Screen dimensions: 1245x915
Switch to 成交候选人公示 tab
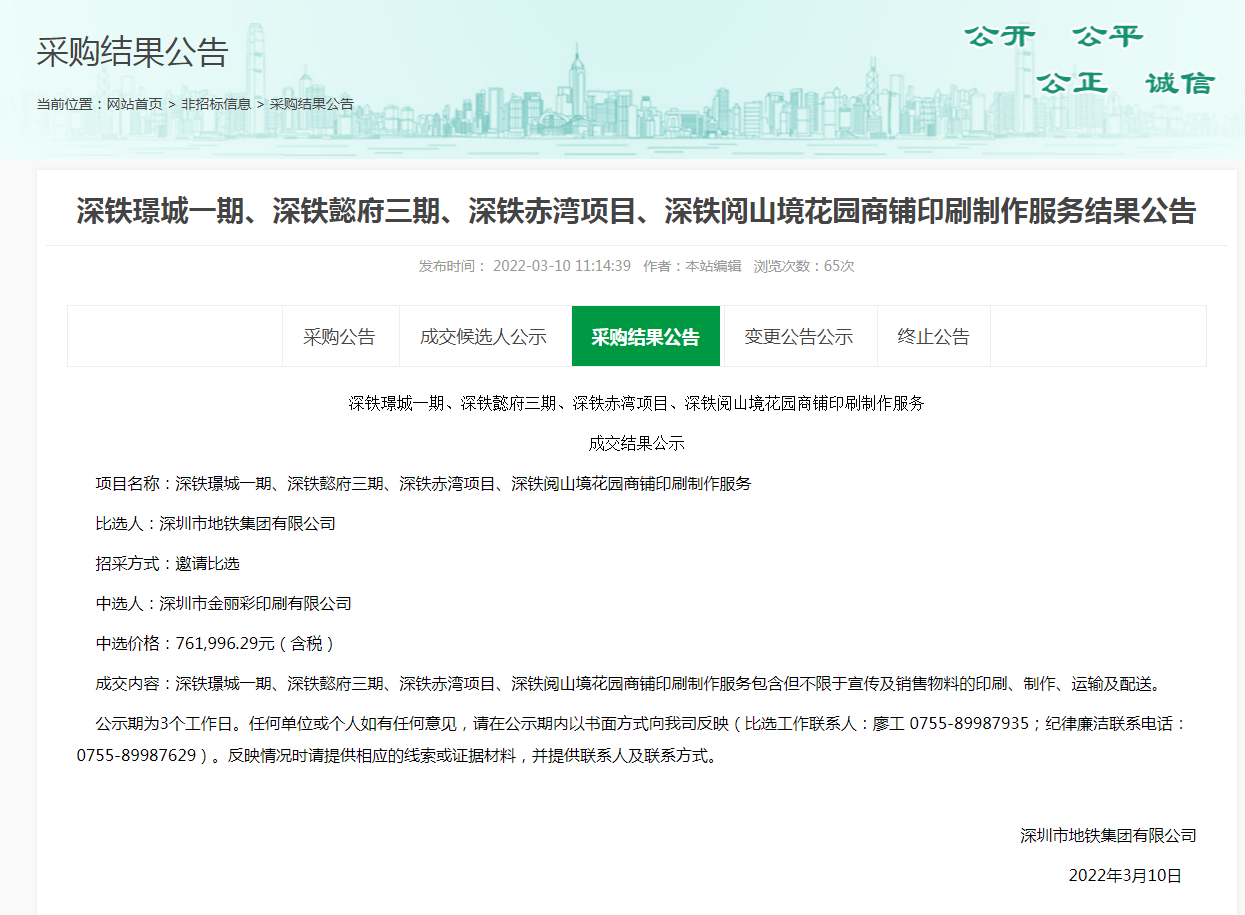point(484,336)
